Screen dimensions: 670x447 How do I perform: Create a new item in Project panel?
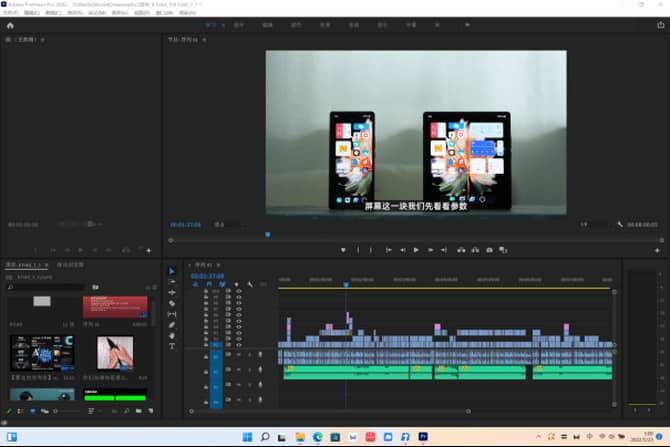point(150,411)
